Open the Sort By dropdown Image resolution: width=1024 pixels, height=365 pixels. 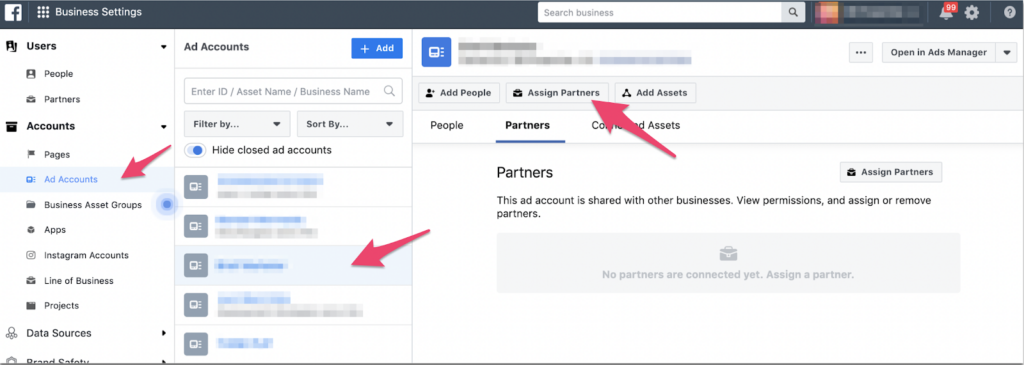coord(350,123)
